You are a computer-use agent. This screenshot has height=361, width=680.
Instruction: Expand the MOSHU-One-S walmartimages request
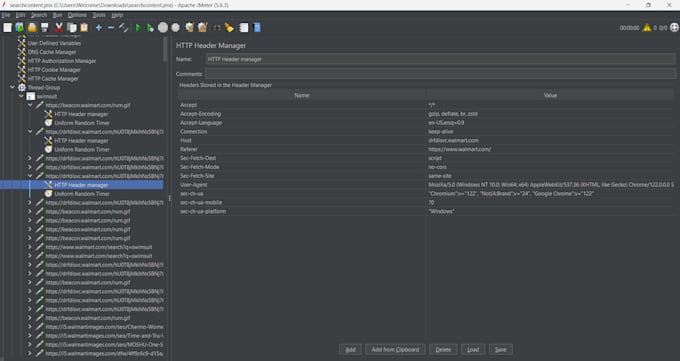click(x=30, y=345)
